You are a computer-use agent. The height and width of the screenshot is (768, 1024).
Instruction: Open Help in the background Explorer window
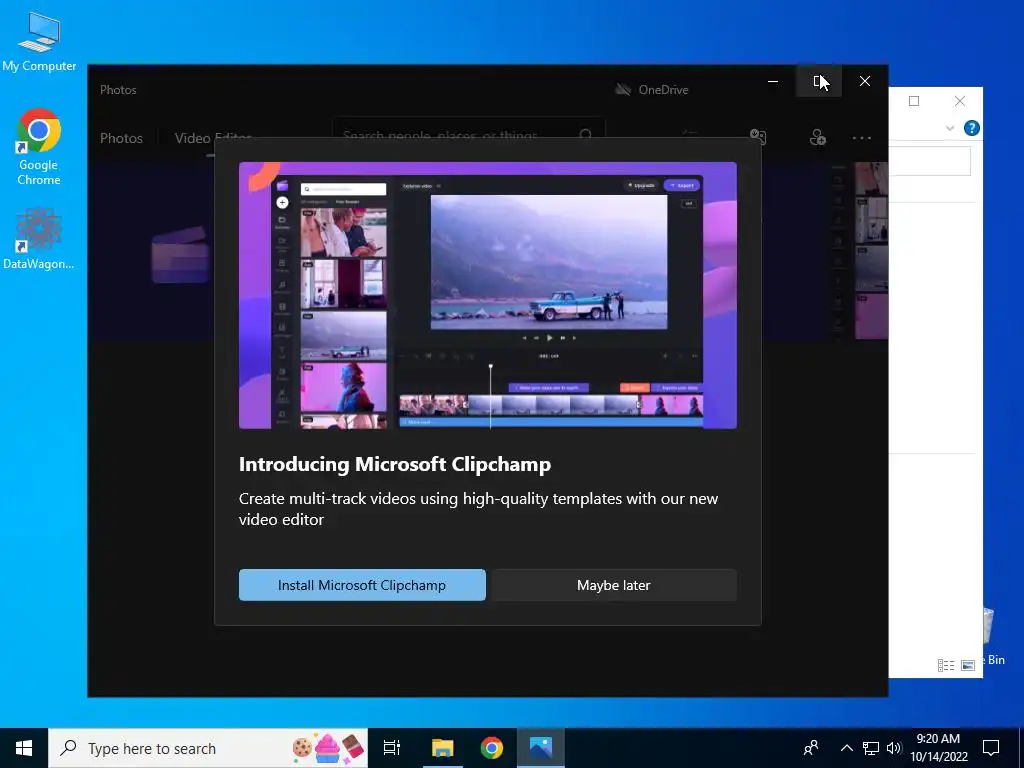point(972,128)
